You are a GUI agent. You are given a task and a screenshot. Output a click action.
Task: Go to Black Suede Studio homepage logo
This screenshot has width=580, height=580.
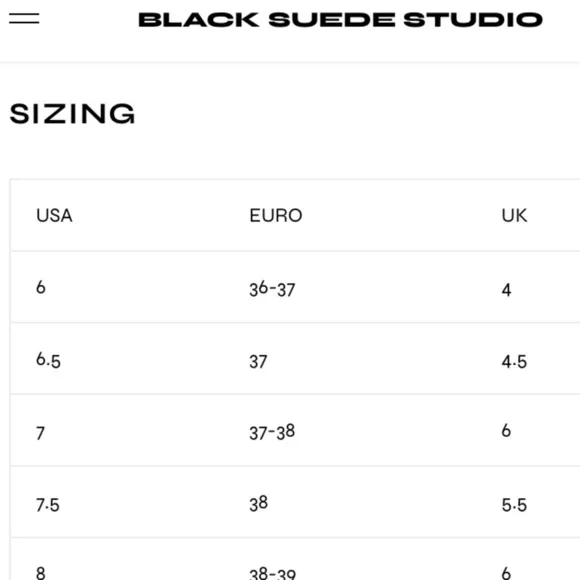point(340,20)
